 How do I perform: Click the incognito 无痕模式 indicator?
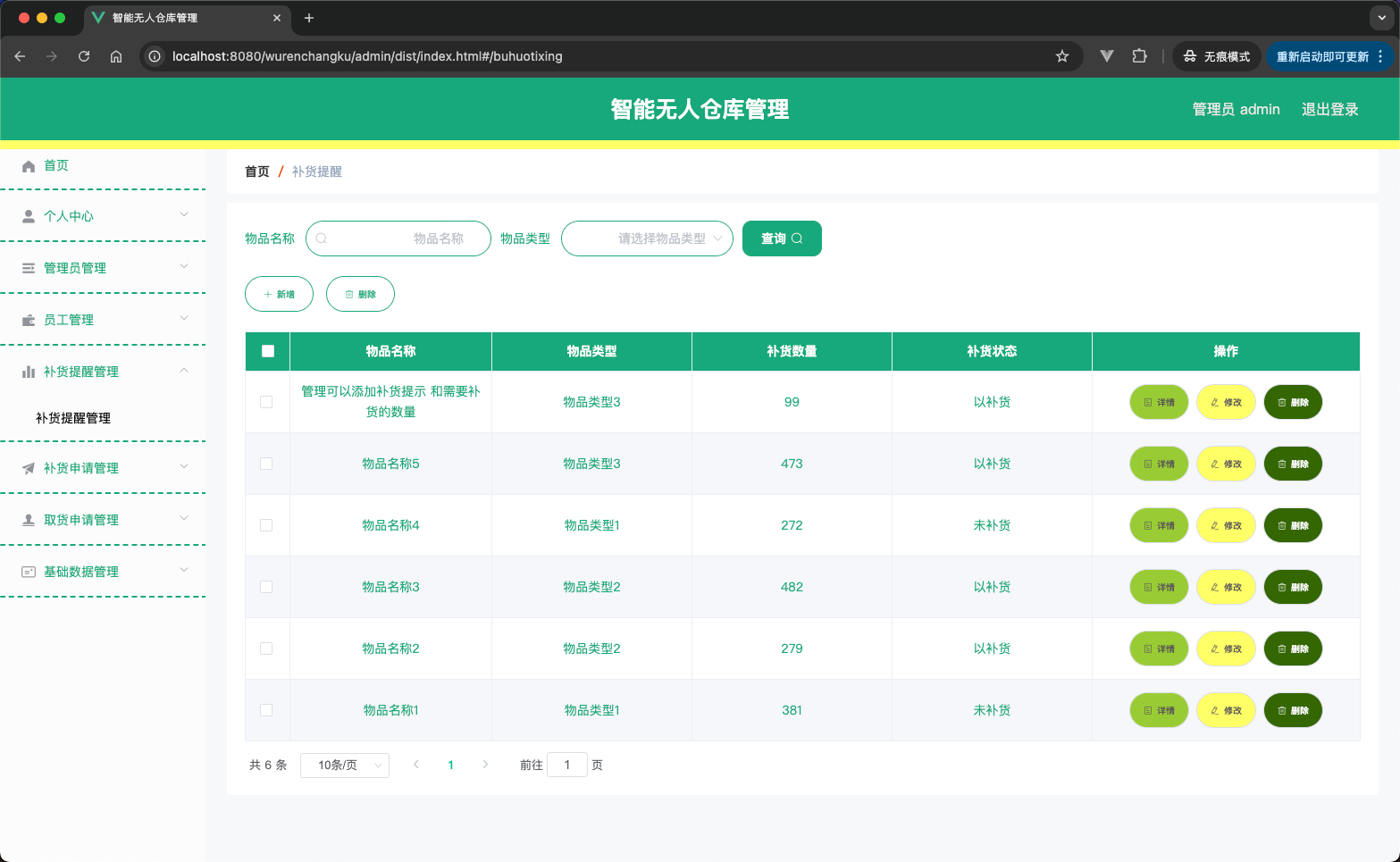[1217, 56]
